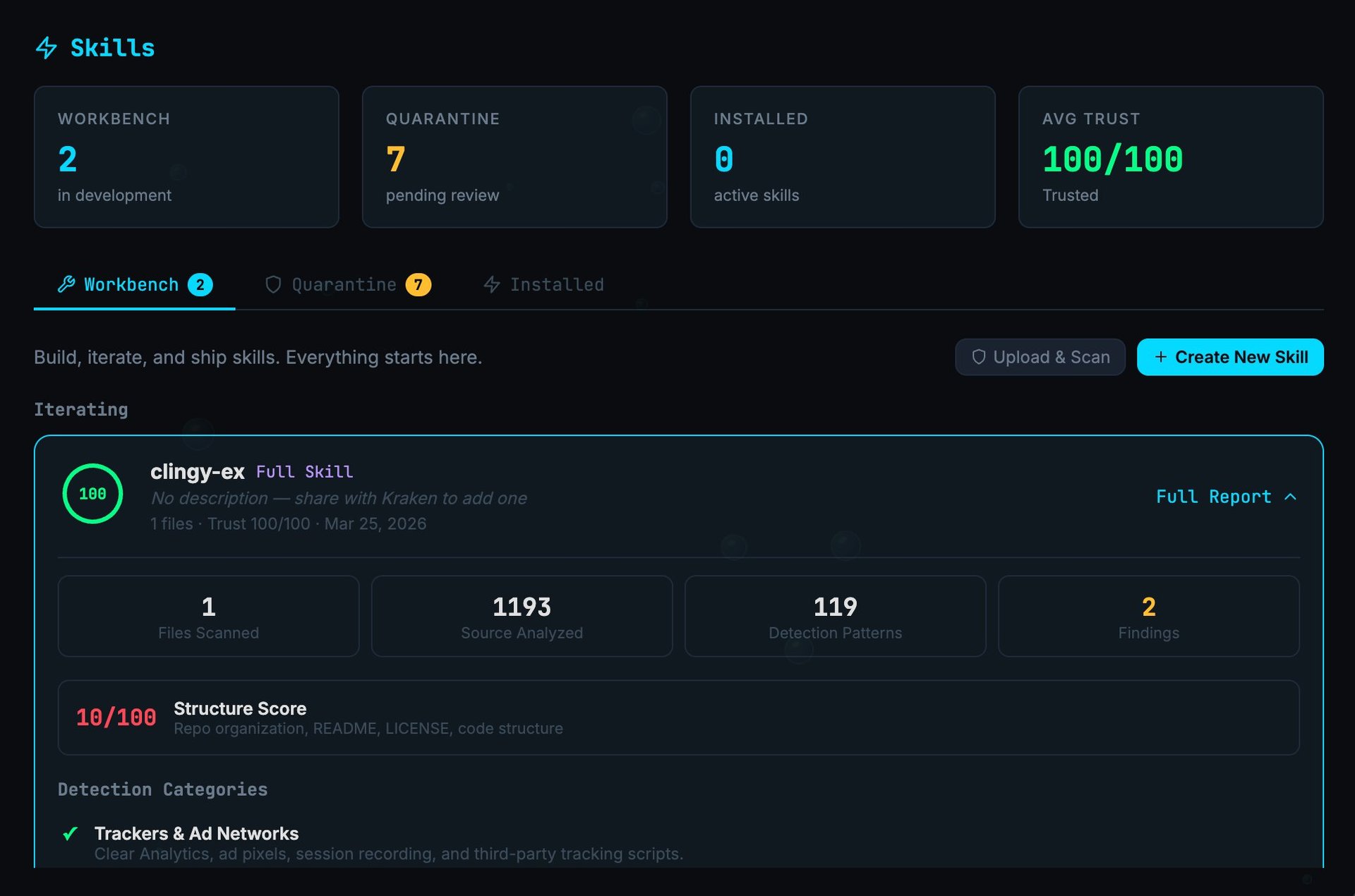Click the shield icon in Upload & Scan
Viewport: 1355px width, 896px height.
(x=978, y=357)
